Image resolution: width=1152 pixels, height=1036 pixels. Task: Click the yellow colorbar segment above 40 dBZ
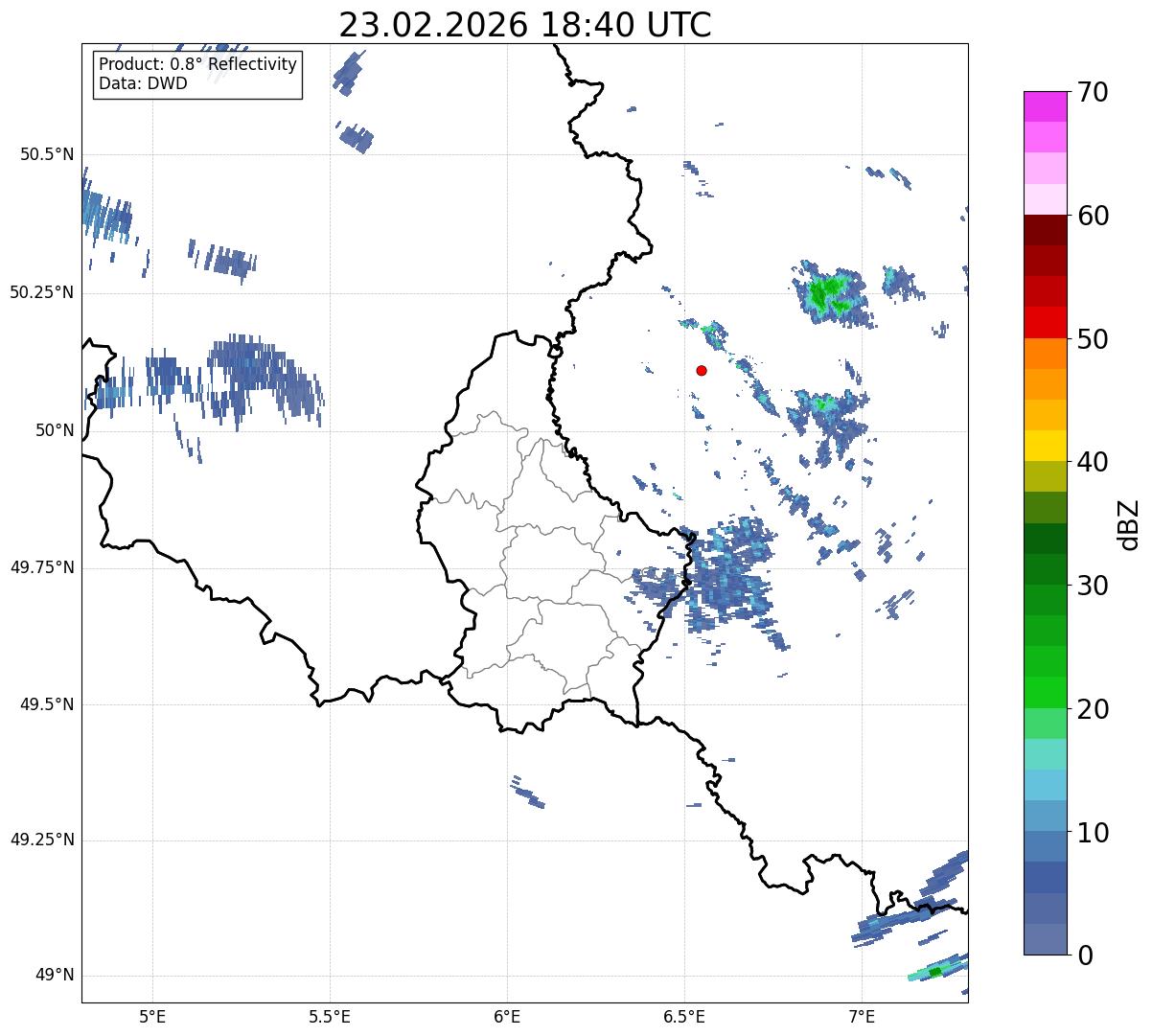[x=1045, y=447]
